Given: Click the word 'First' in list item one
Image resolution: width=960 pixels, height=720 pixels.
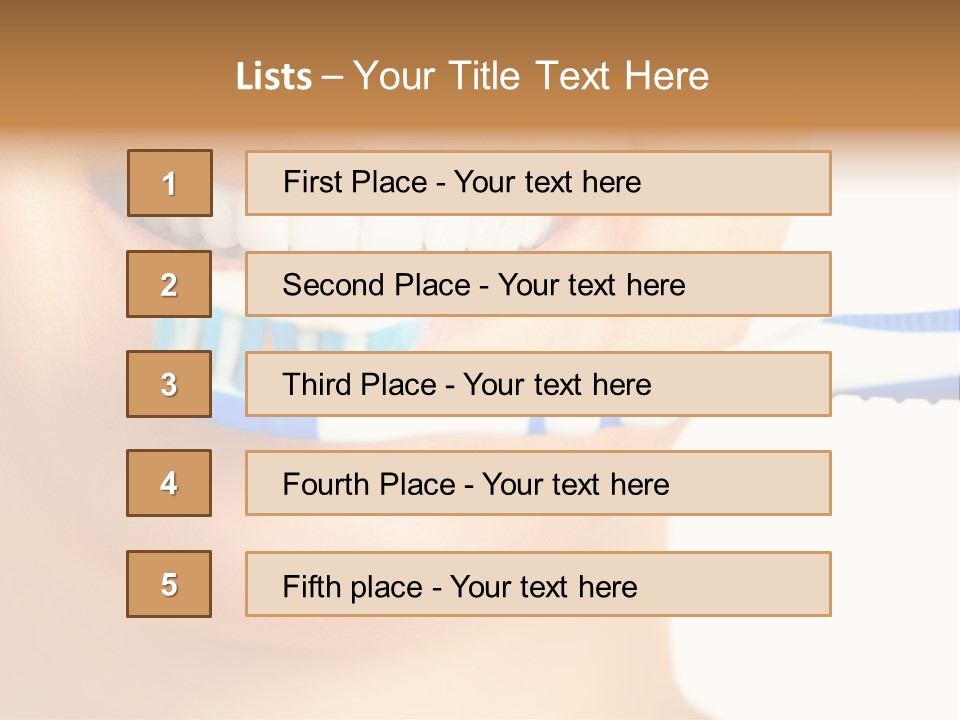Looking at the screenshot, I should (310, 182).
